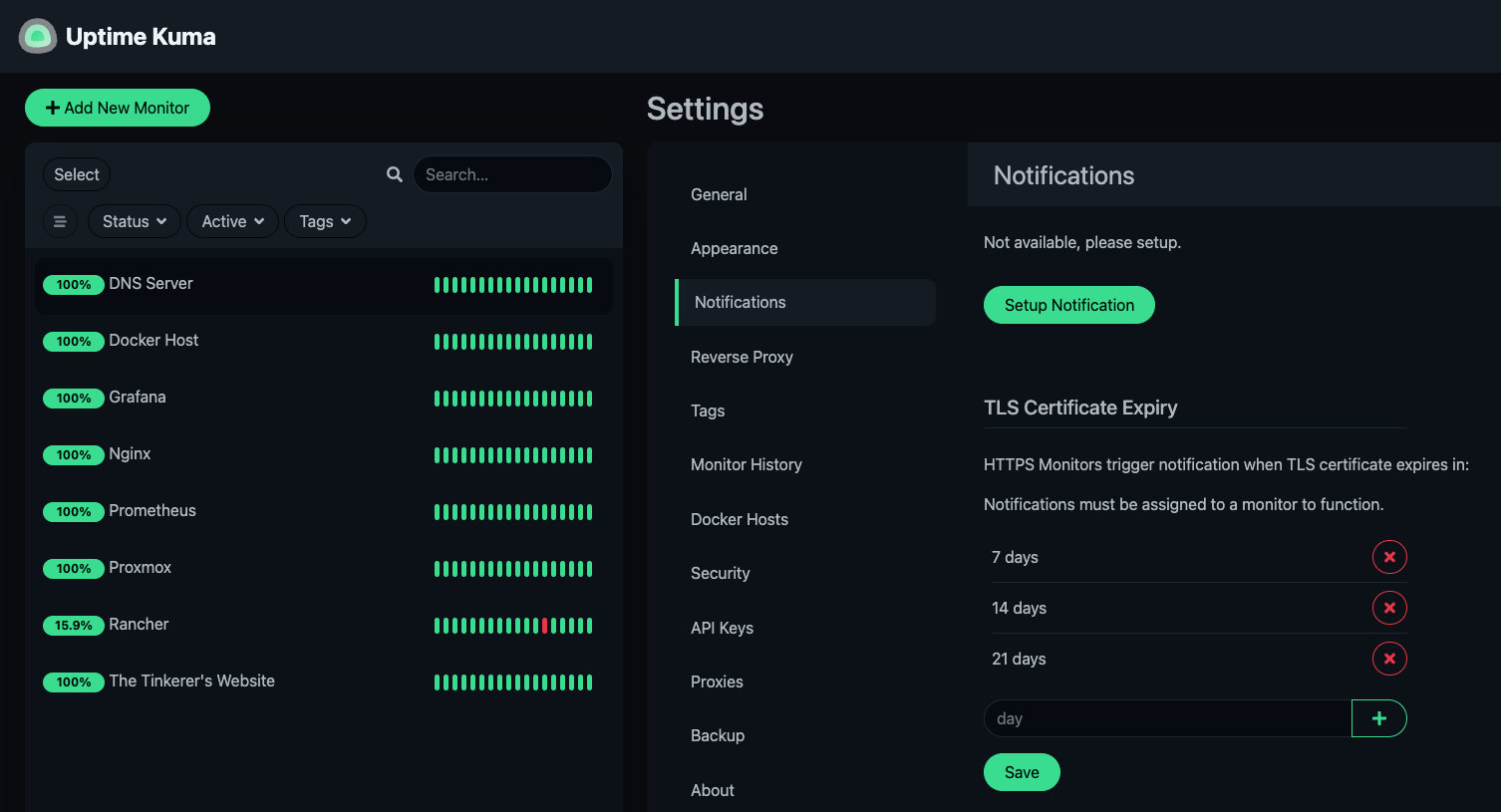1501x812 pixels.
Task: Go to the API Keys settings
Action: point(722,628)
